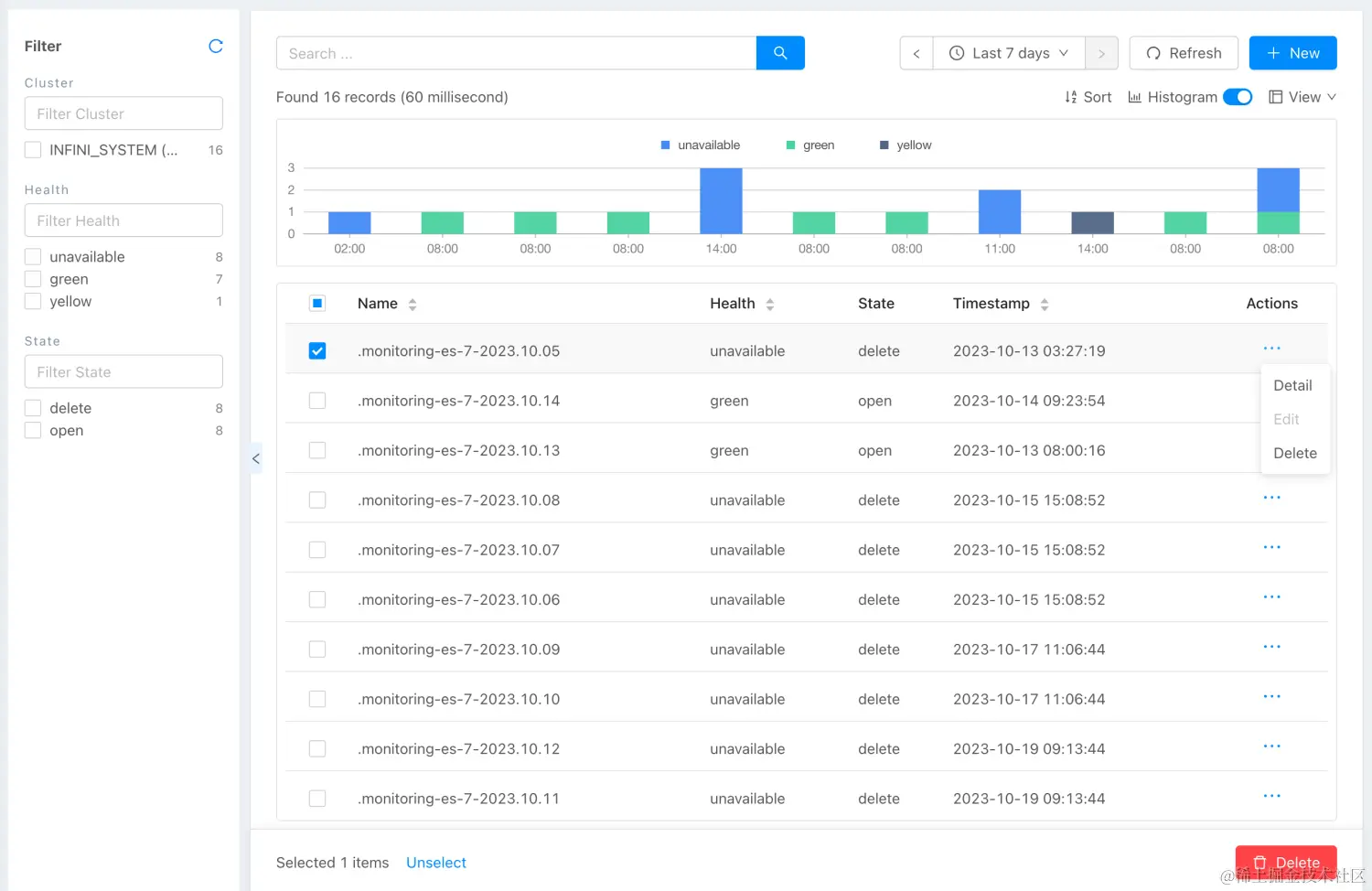
Task: Go to previous time range arrow
Action: pos(916,53)
